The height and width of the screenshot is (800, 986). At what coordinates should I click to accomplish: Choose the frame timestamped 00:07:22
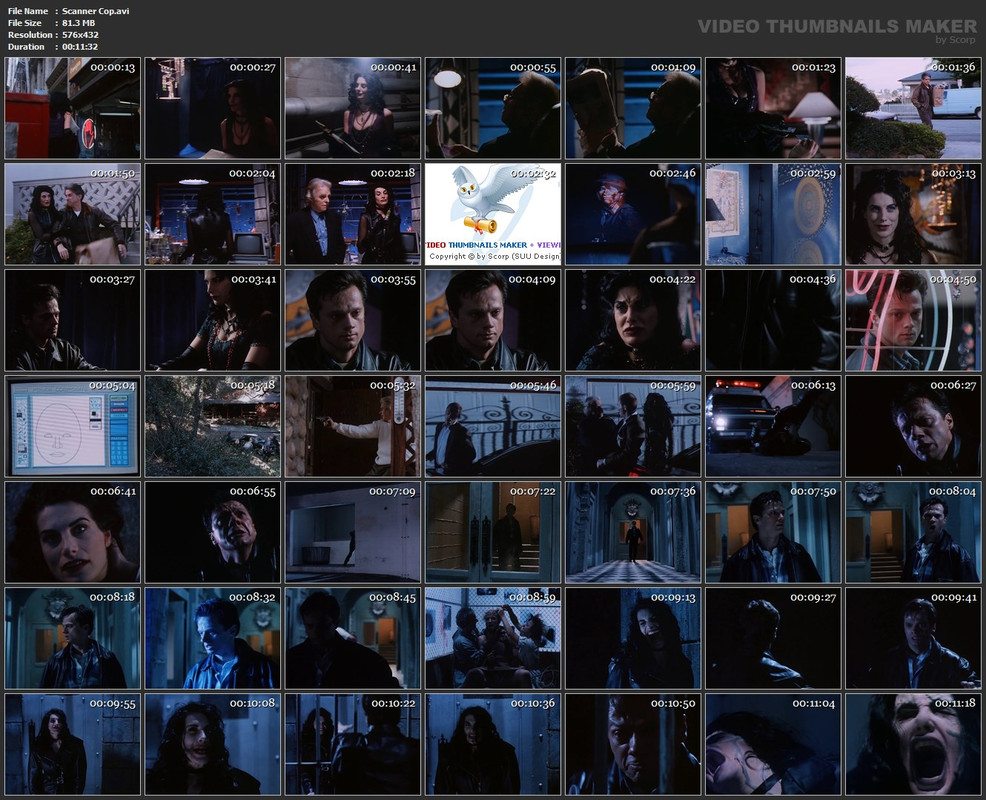coord(493,532)
